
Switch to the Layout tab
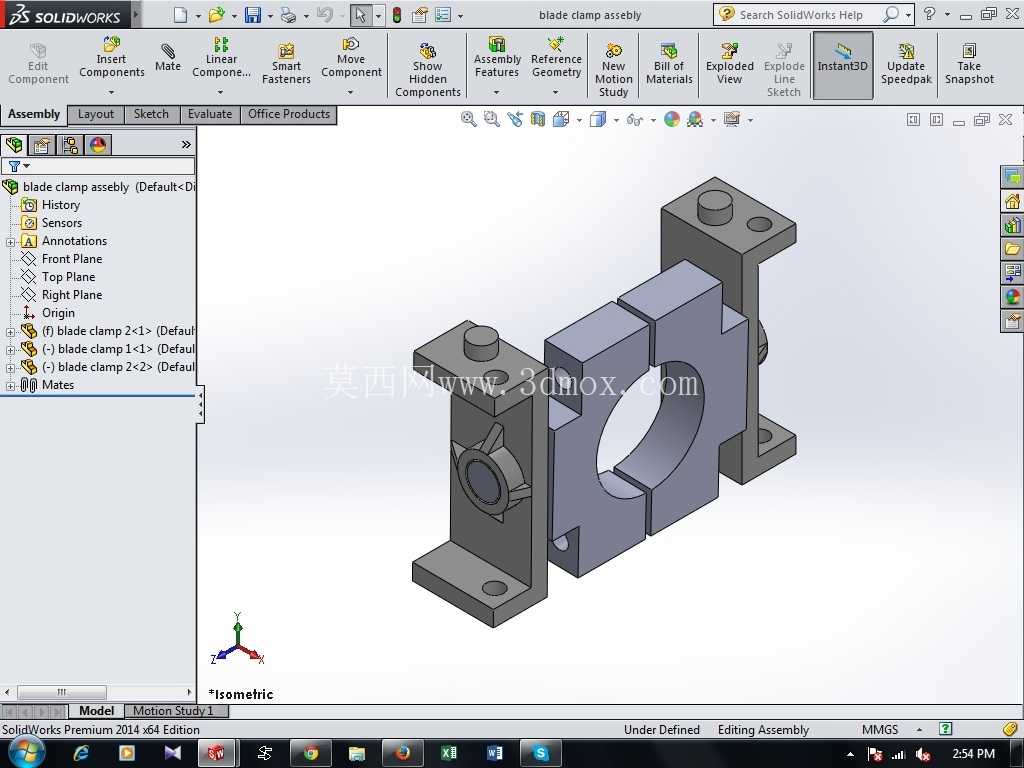pyautogui.click(x=96, y=114)
